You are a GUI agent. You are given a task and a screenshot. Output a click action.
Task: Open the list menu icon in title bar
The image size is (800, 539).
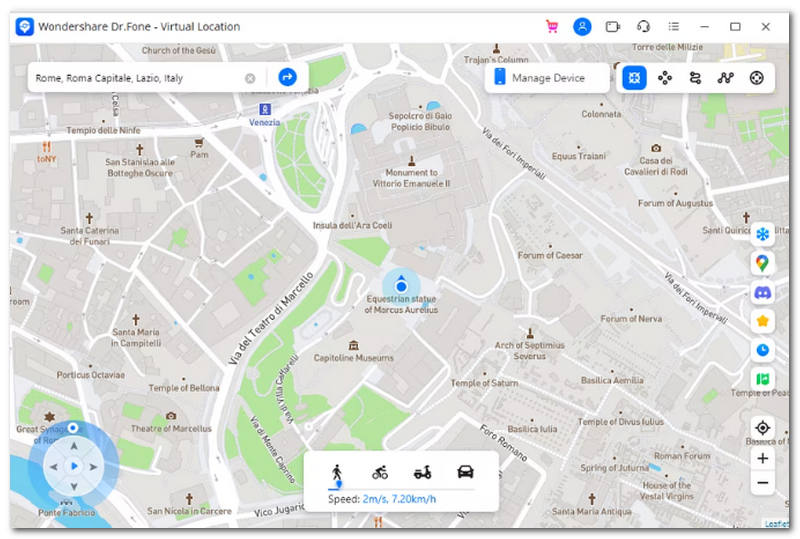point(673,27)
